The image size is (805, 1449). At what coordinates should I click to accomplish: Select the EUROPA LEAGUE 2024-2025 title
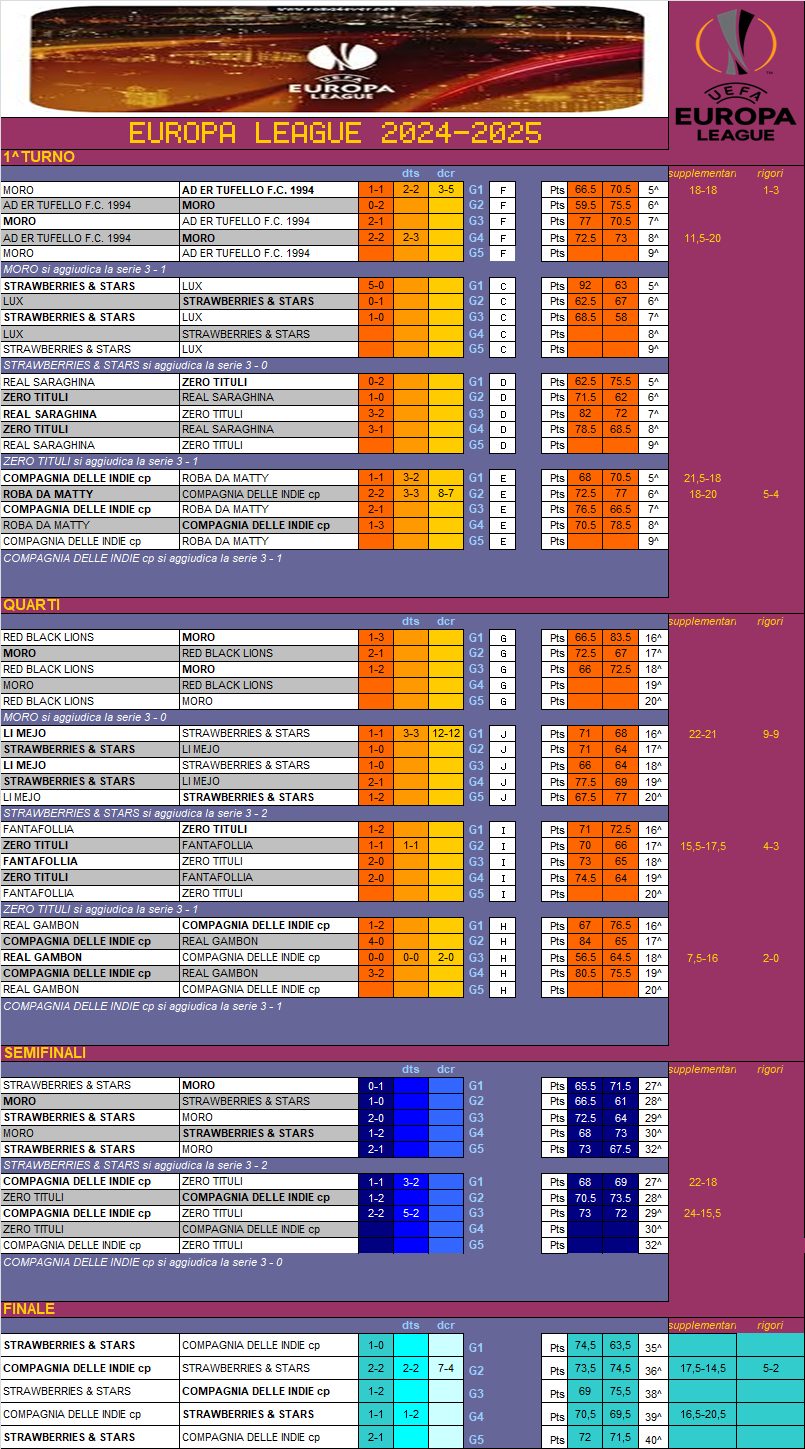pyautogui.click(x=335, y=133)
